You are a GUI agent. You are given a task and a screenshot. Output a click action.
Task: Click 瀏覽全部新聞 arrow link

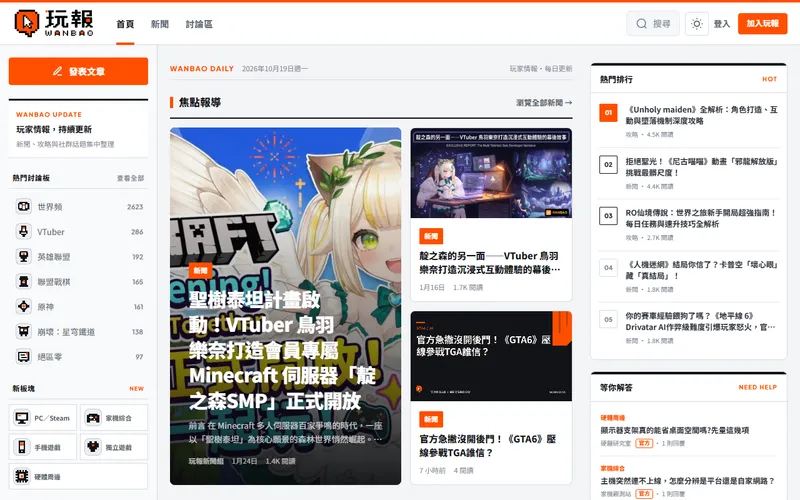pos(544,103)
